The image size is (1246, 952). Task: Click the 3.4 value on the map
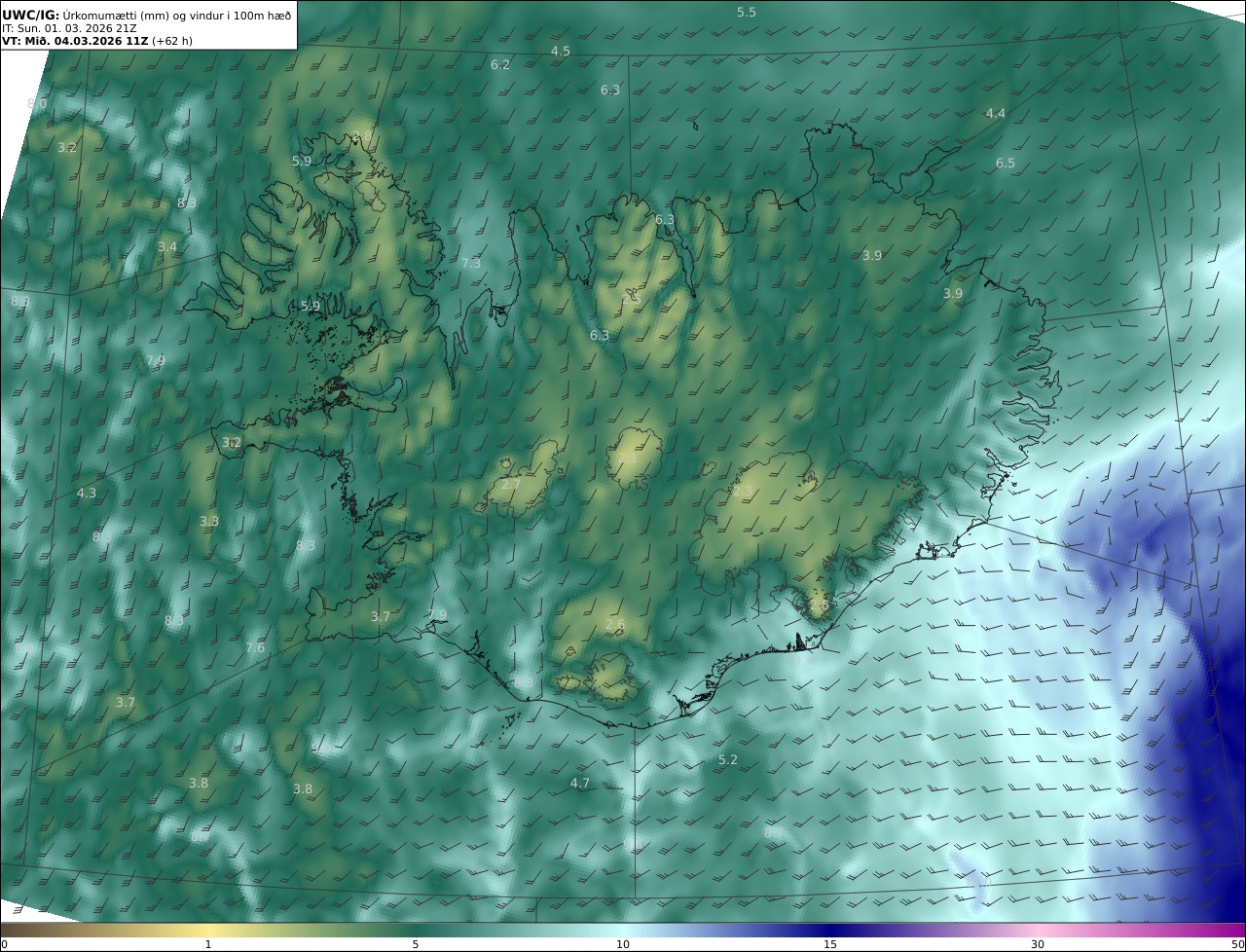[167, 247]
